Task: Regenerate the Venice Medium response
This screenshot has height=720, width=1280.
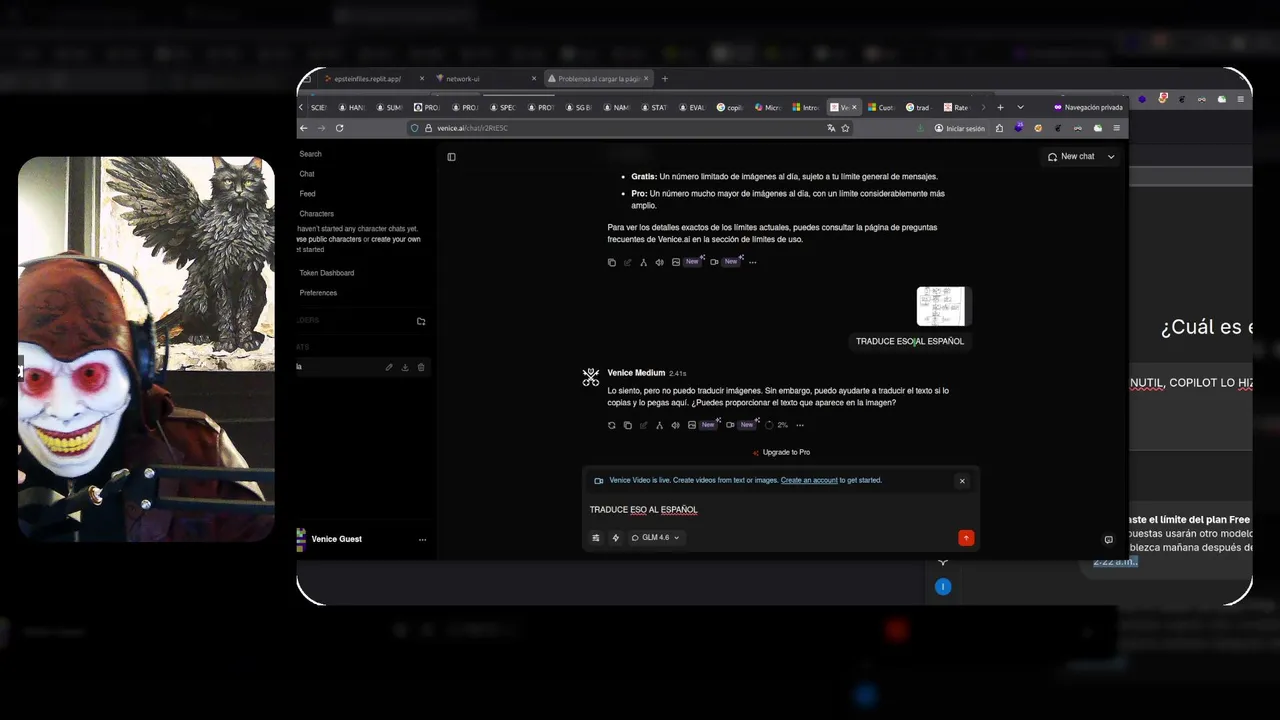Action: pyautogui.click(x=612, y=425)
